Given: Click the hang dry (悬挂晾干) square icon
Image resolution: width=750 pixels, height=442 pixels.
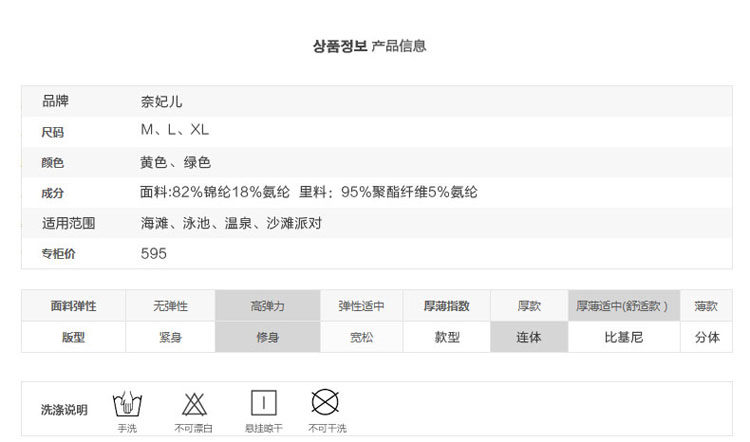Looking at the screenshot, I should tap(264, 403).
